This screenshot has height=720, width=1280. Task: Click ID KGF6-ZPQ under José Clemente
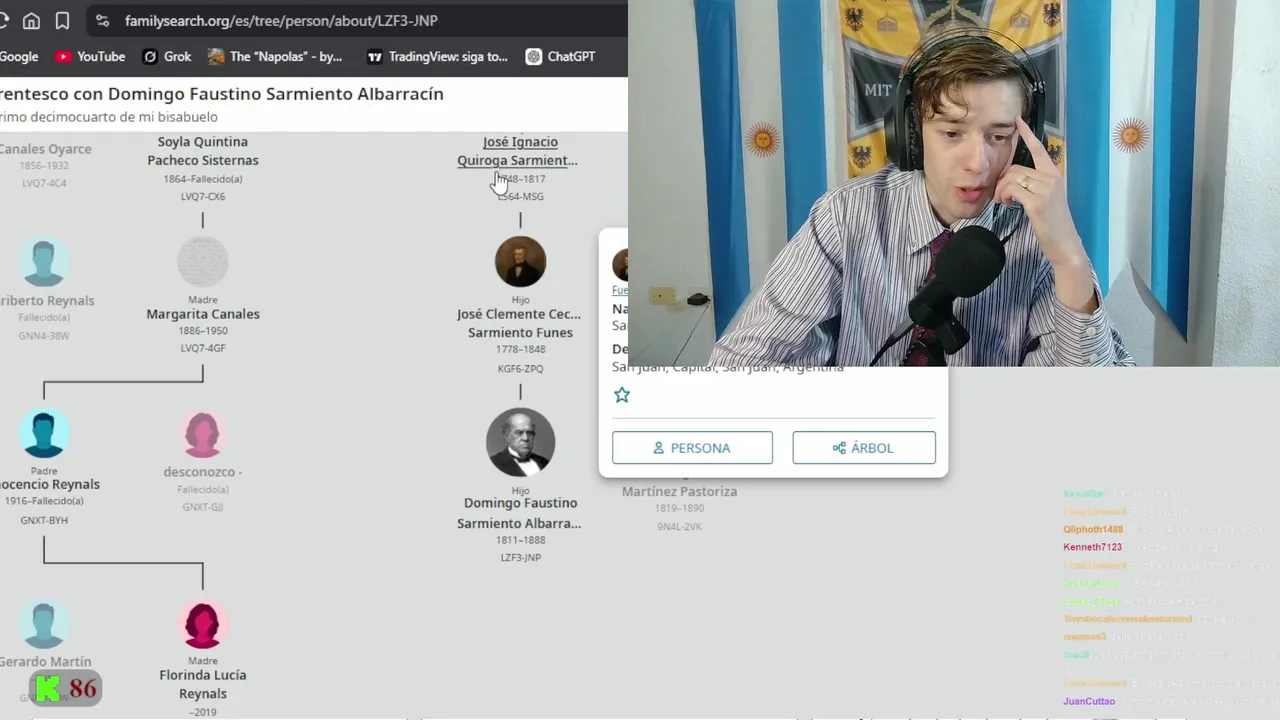(520, 369)
